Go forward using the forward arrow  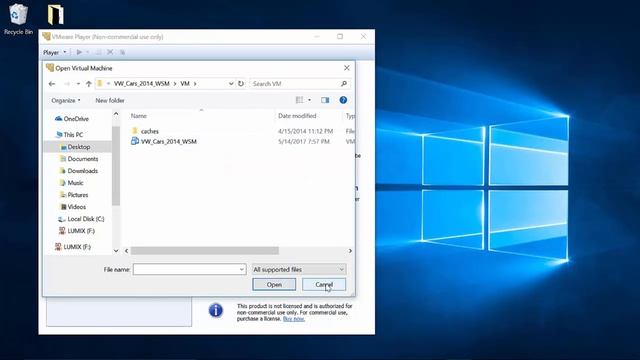67,84
